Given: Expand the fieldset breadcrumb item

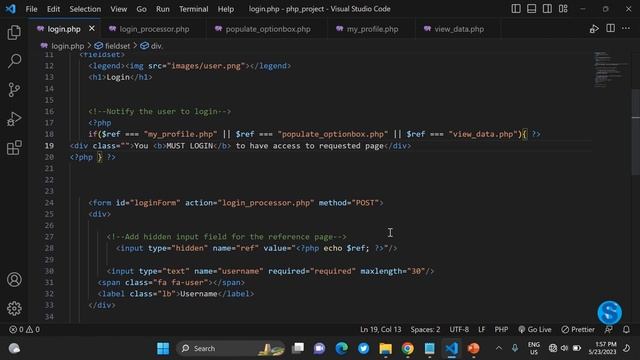Looking at the screenshot, I should point(117,46).
